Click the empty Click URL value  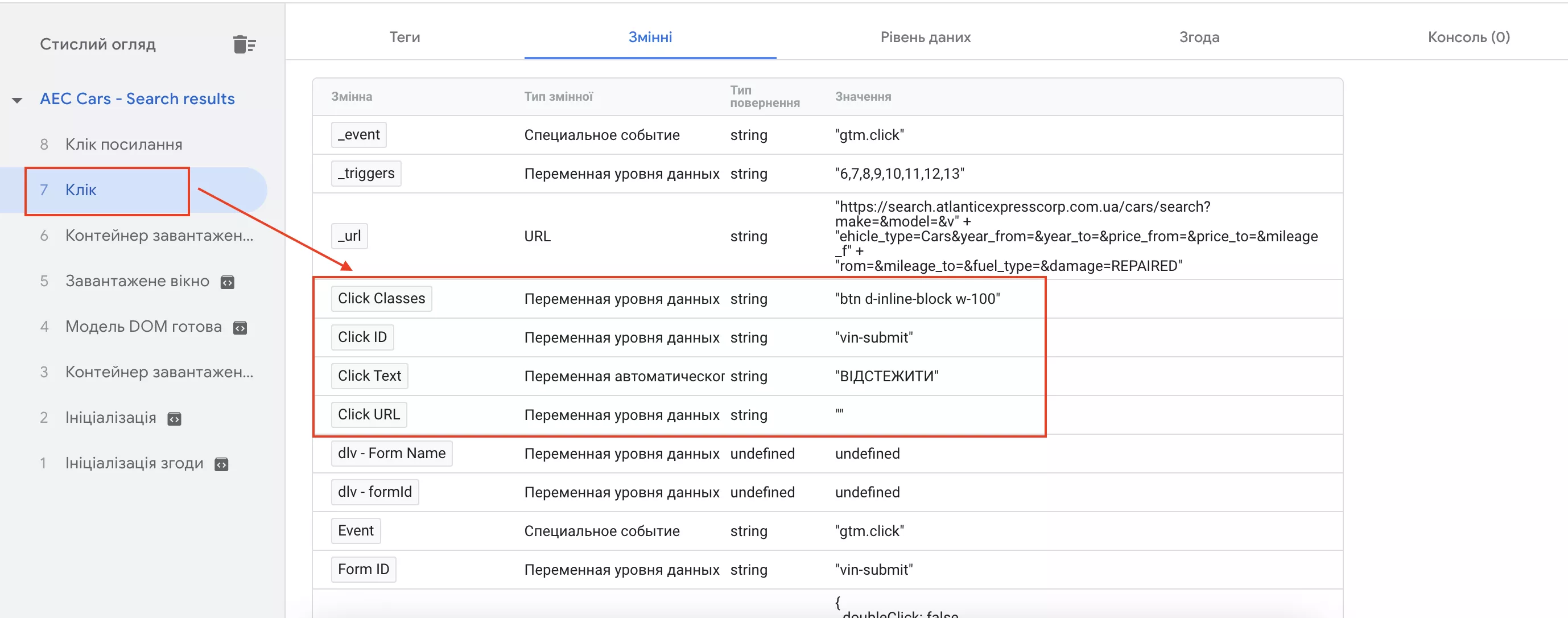pos(839,413)
